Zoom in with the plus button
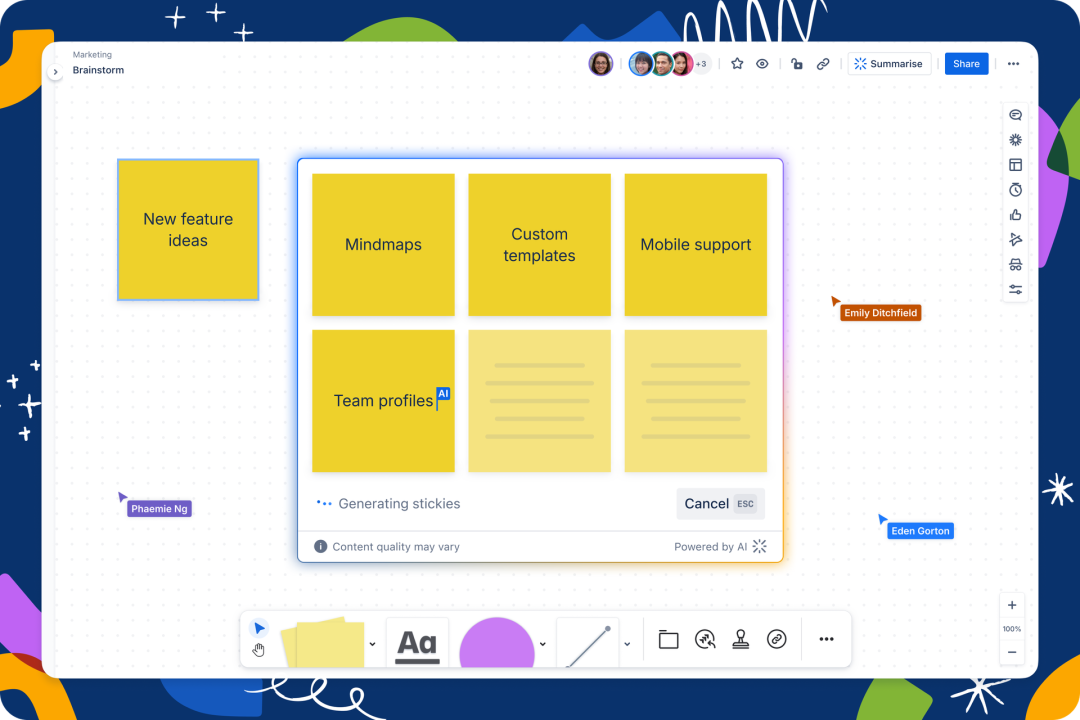This screenshot has width=1080, height=720. pyautogui.click(x=1012, y=606)
